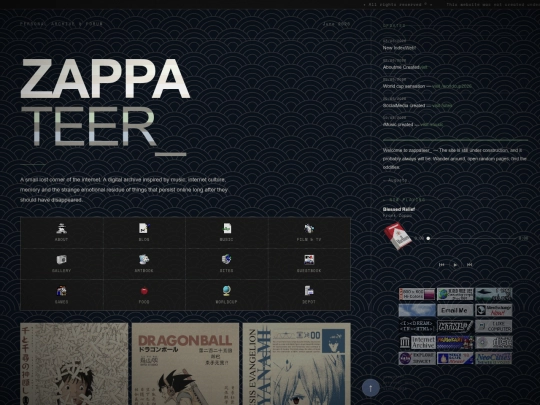Open the Games section icon

tap(61, 291)
